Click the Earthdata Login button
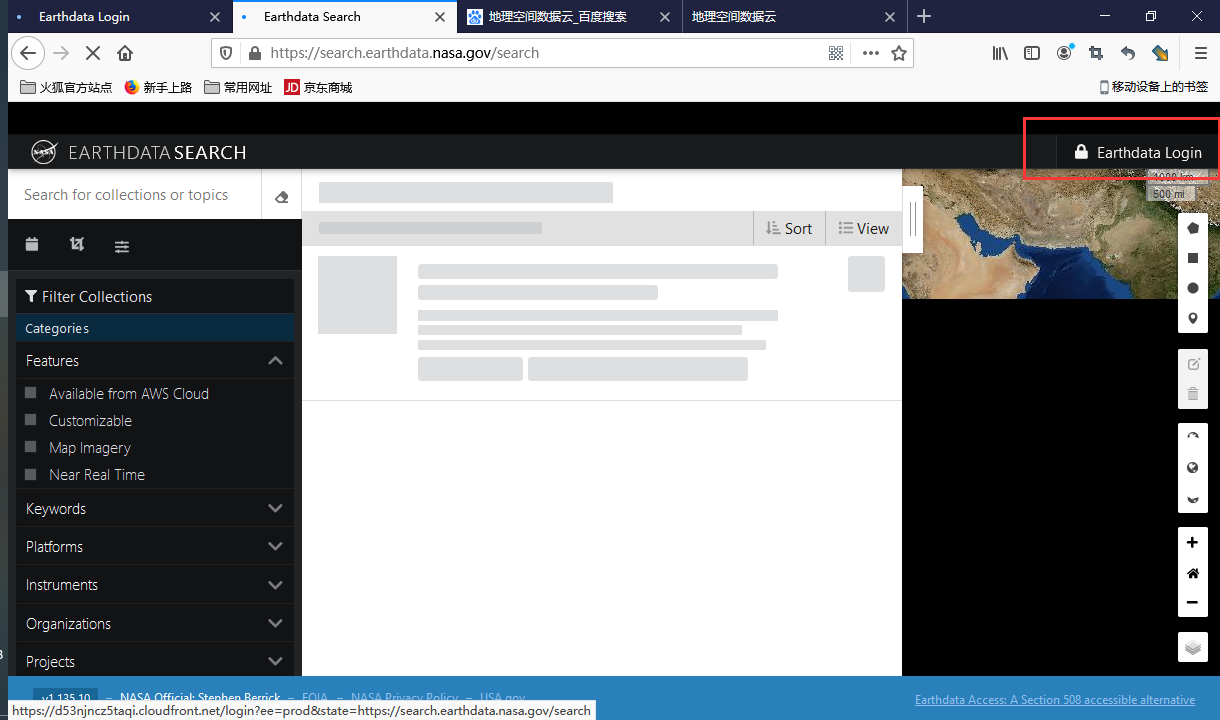Image resolution: width=1220 pixels, height=720 pixels. click(x=1136, y=152)
